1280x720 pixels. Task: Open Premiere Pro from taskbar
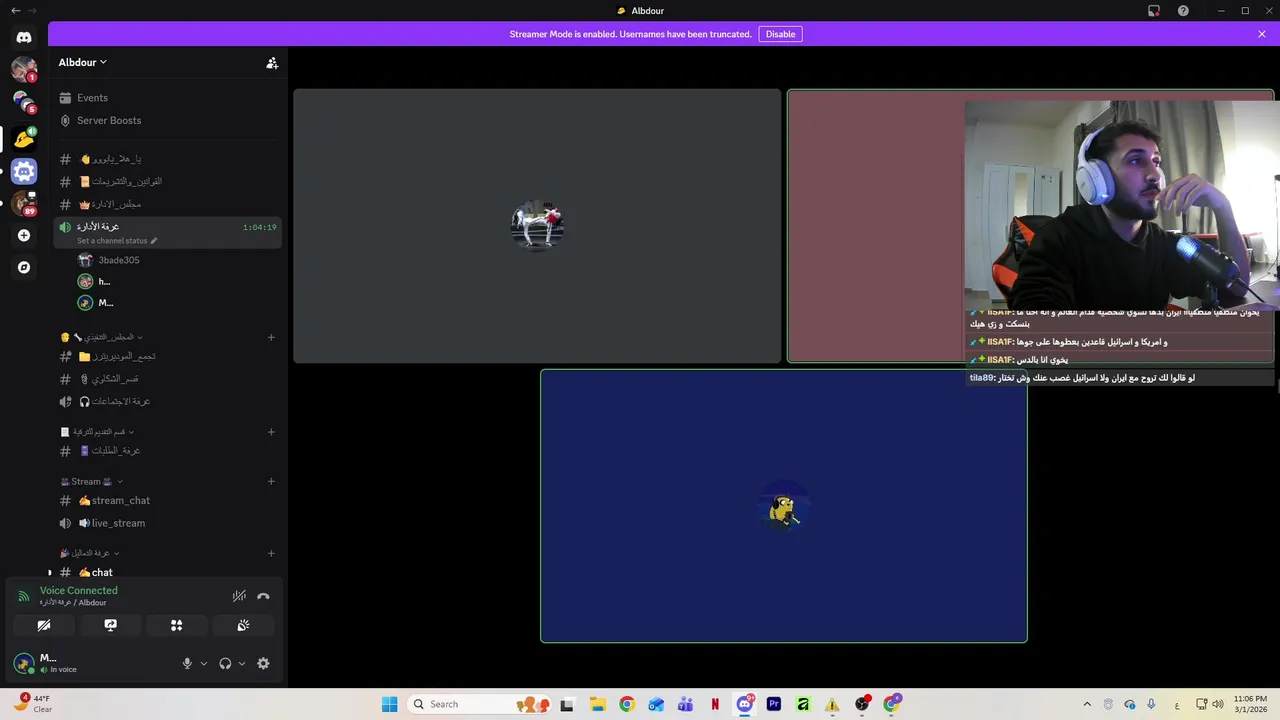(773, 704)
